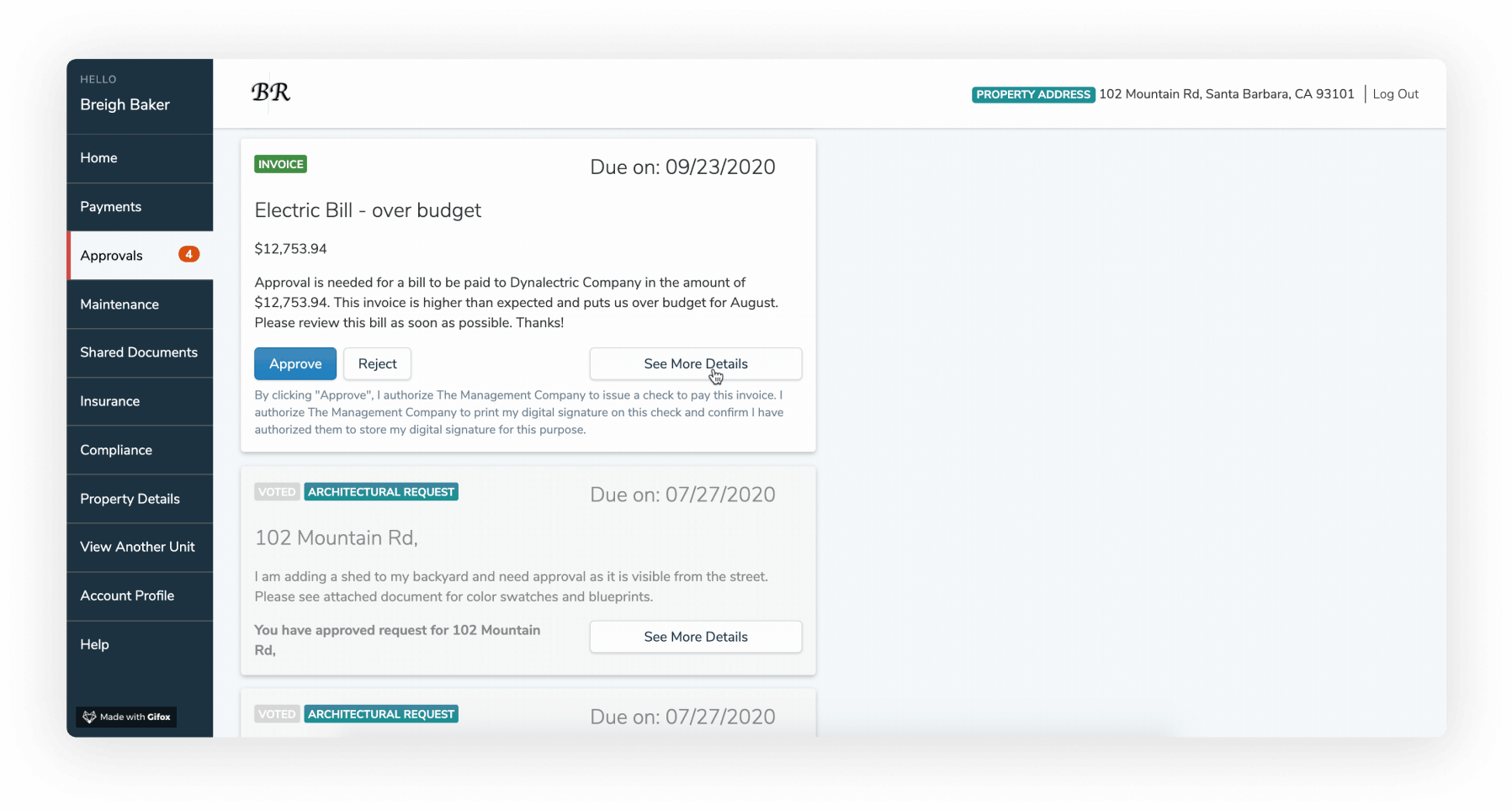Click the green INVOICE tag
This screenshot has width=1512, height=810.
[x=280, y=164]
